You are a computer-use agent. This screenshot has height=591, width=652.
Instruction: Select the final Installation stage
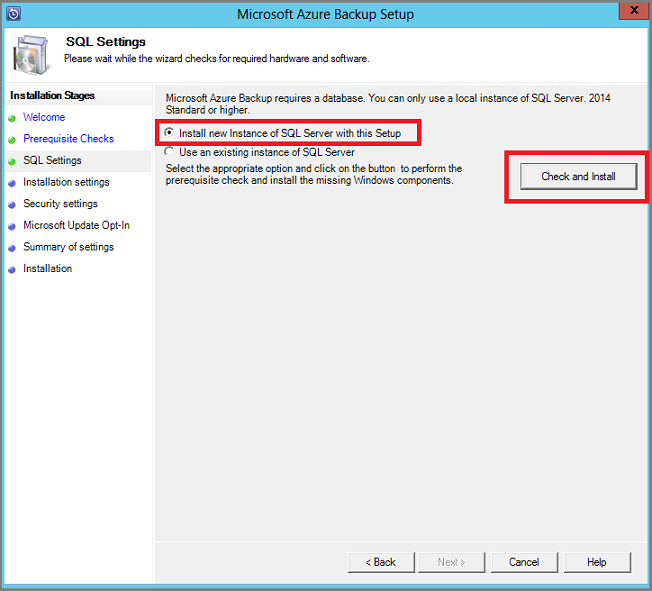click(47, 269)
